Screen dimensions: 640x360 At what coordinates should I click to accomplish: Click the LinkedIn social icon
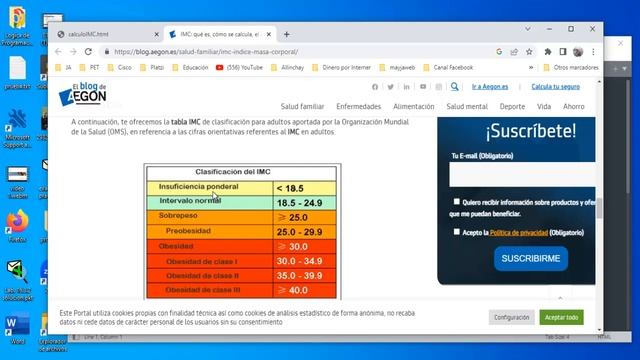pos(407,87)
